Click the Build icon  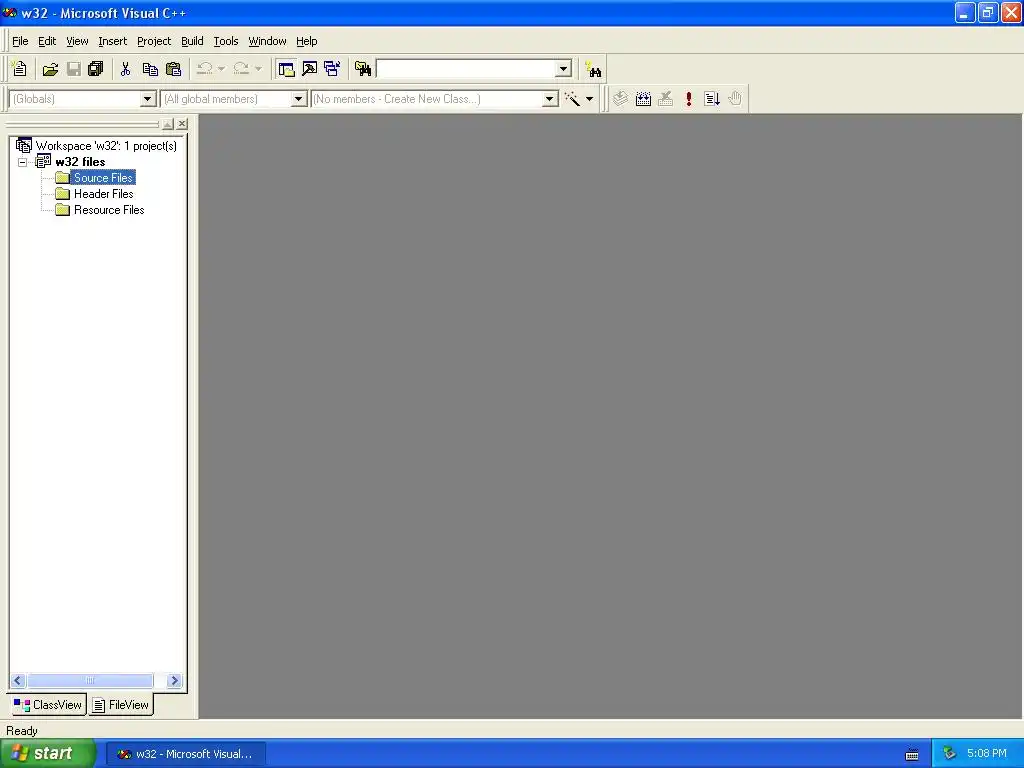643,99
